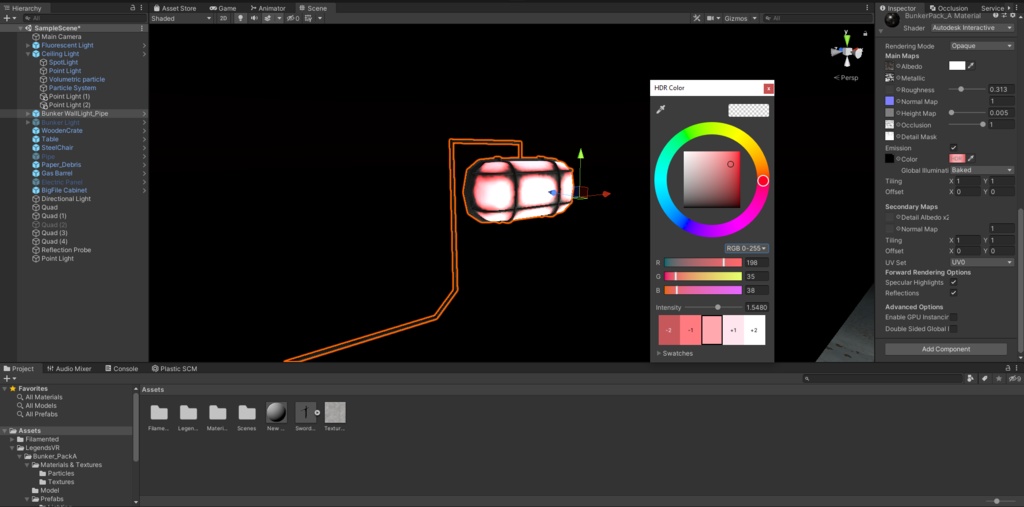
Task: Select -2 exposure swatch
Action: click(669, 330)
